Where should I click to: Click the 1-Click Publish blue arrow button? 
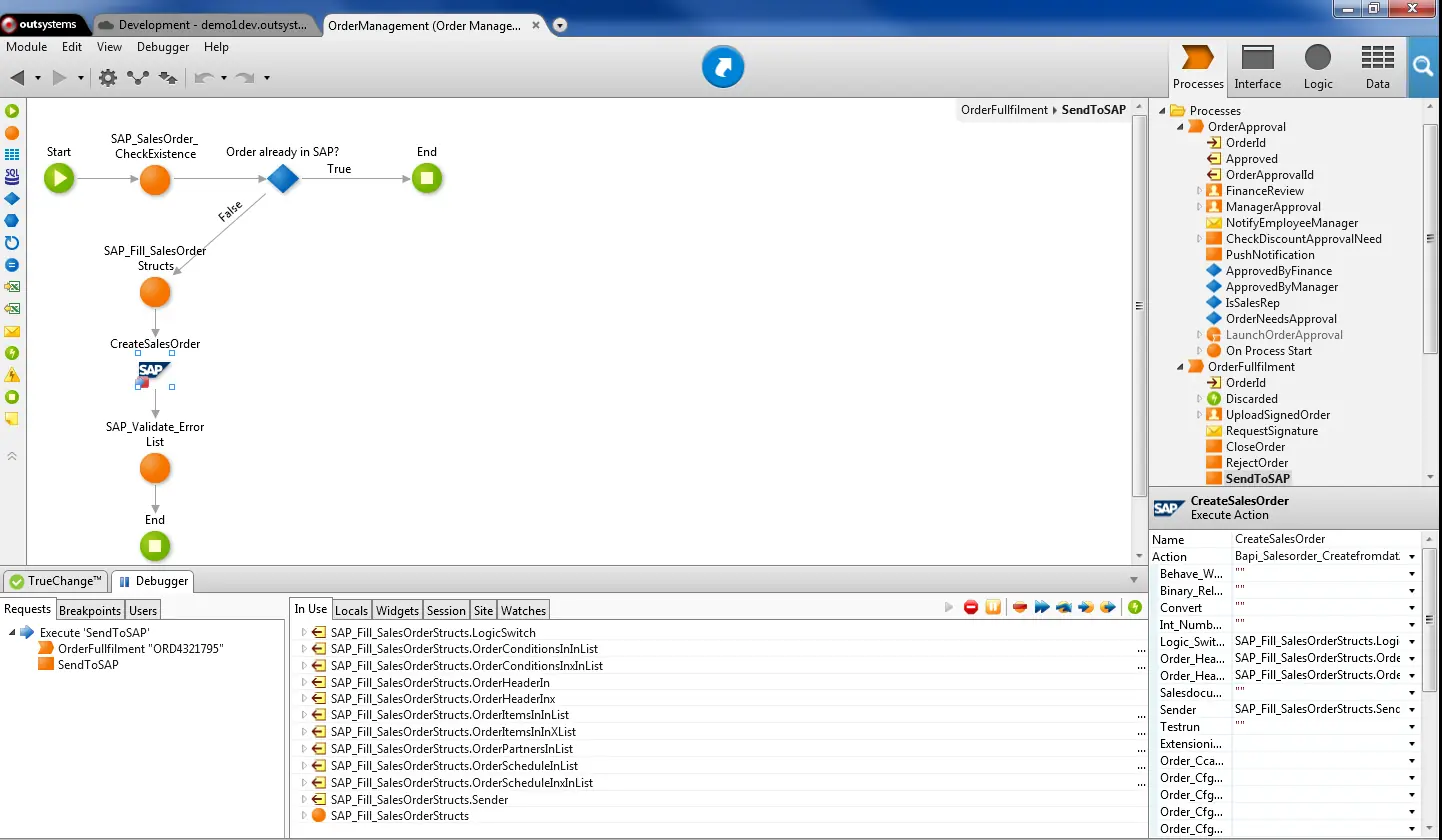[x=723, y=67]
